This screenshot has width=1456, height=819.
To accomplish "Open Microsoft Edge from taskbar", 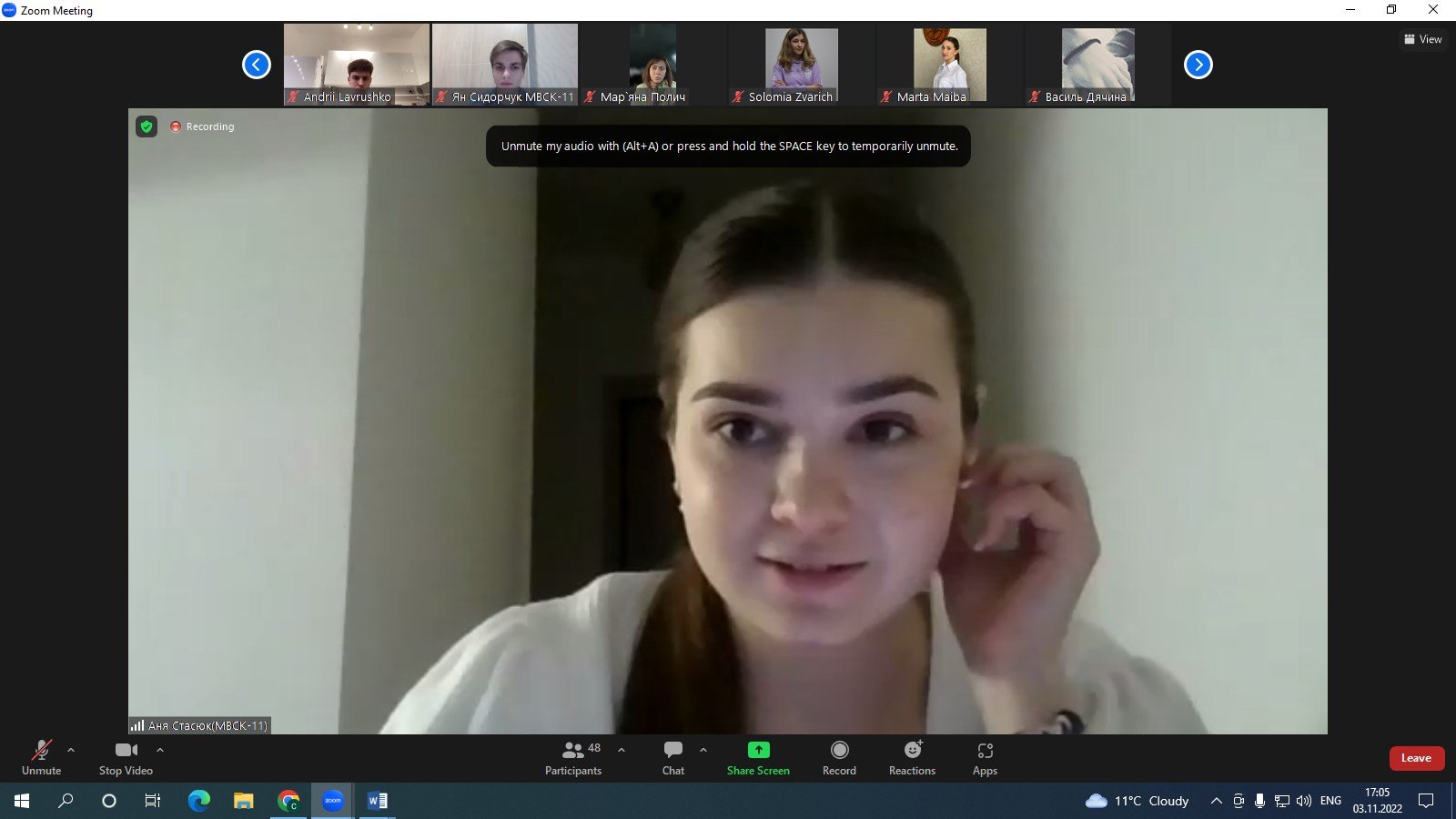I will click(x=198, y=801).
